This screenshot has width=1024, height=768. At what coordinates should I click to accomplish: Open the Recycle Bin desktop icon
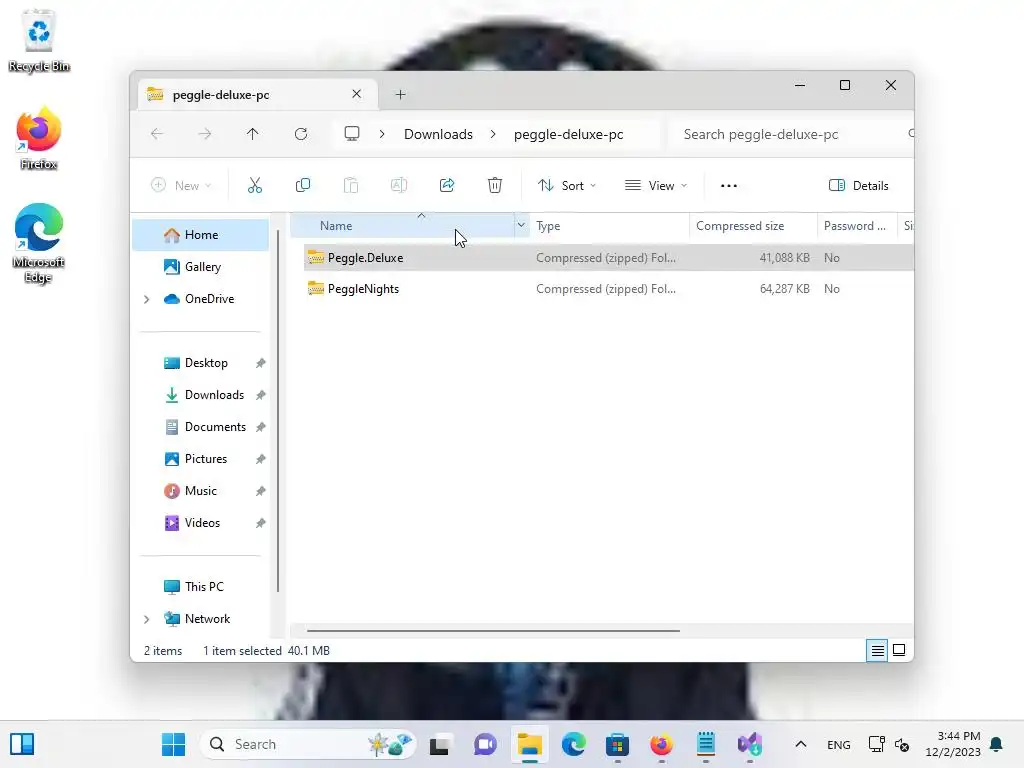[39, 40]
